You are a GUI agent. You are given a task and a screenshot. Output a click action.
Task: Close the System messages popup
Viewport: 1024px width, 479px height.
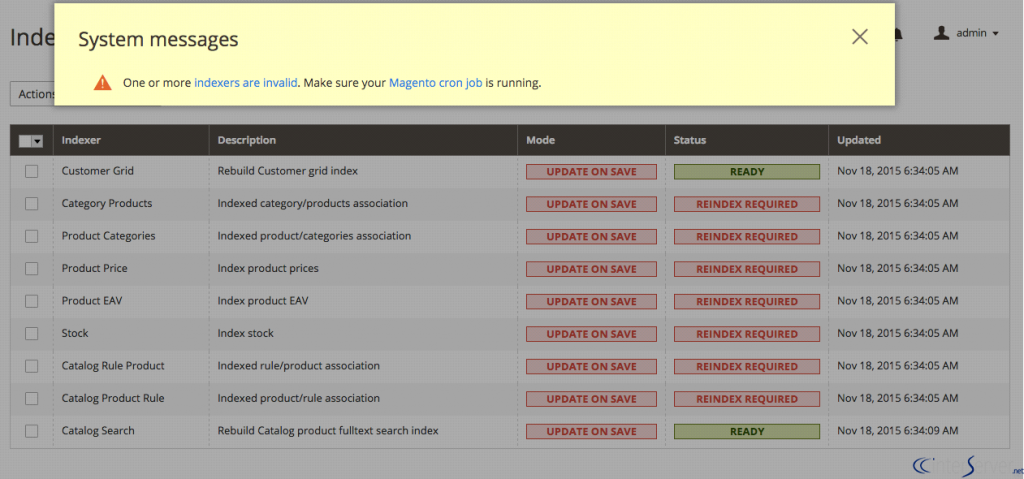859,37
